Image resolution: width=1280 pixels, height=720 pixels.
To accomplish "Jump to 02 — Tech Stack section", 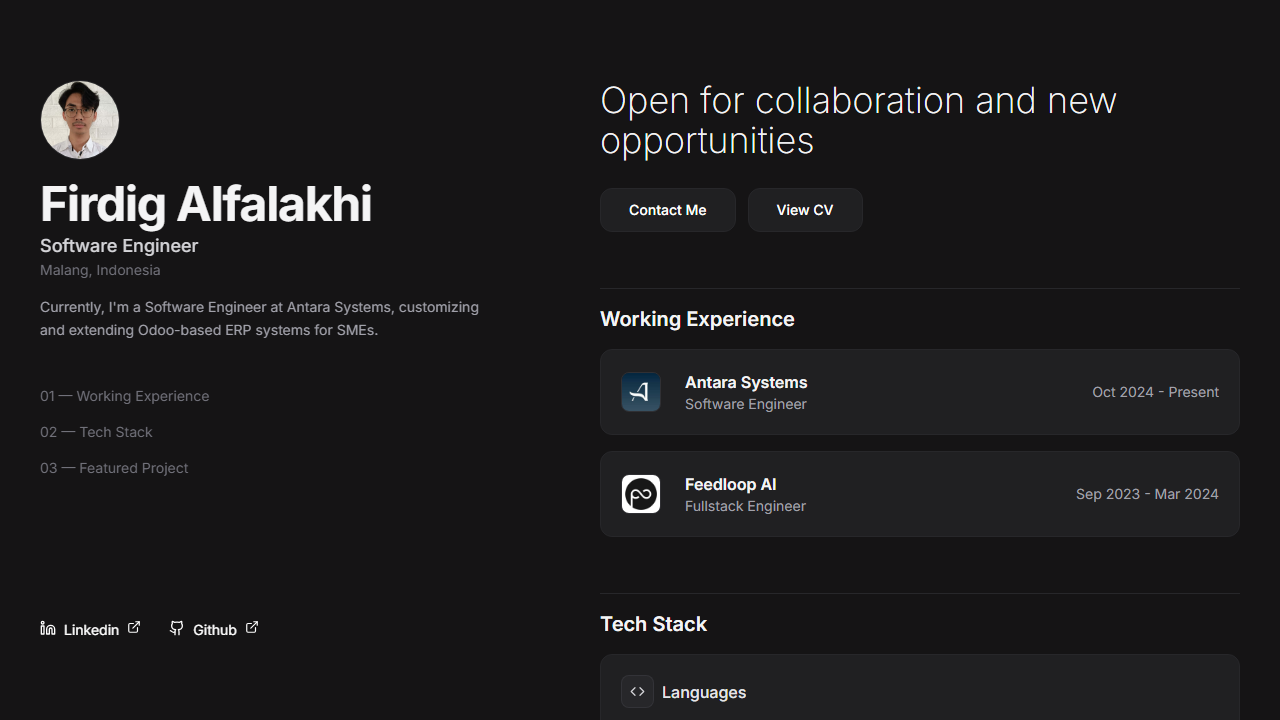I will tap(96, 432).
